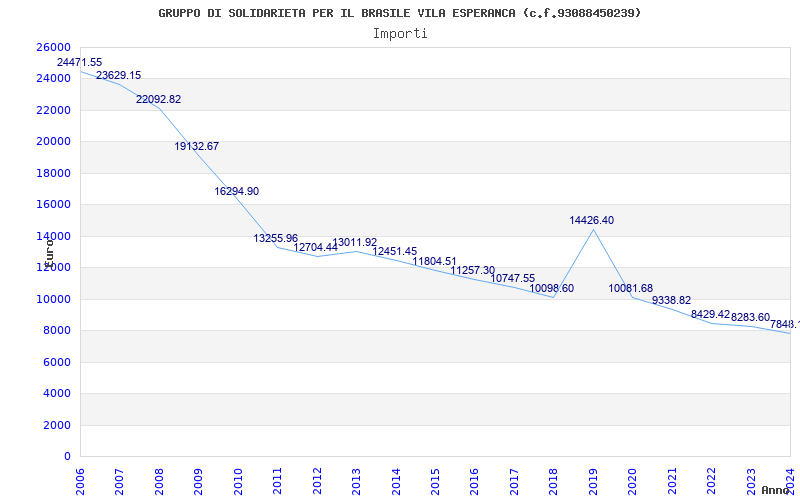Click the 2017 x-axis year label
Viewport: 800px width, 500px height.
514,481
